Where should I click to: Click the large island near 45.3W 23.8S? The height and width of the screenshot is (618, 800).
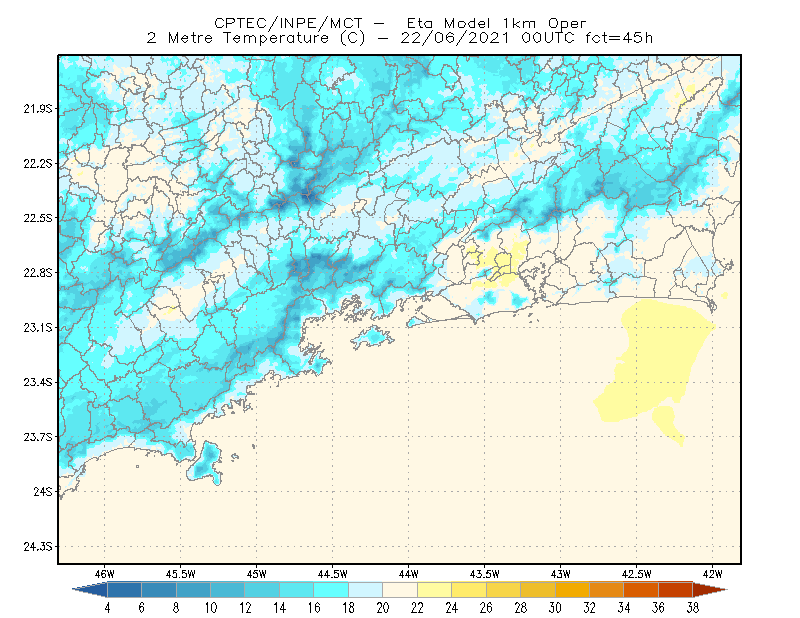205,463
